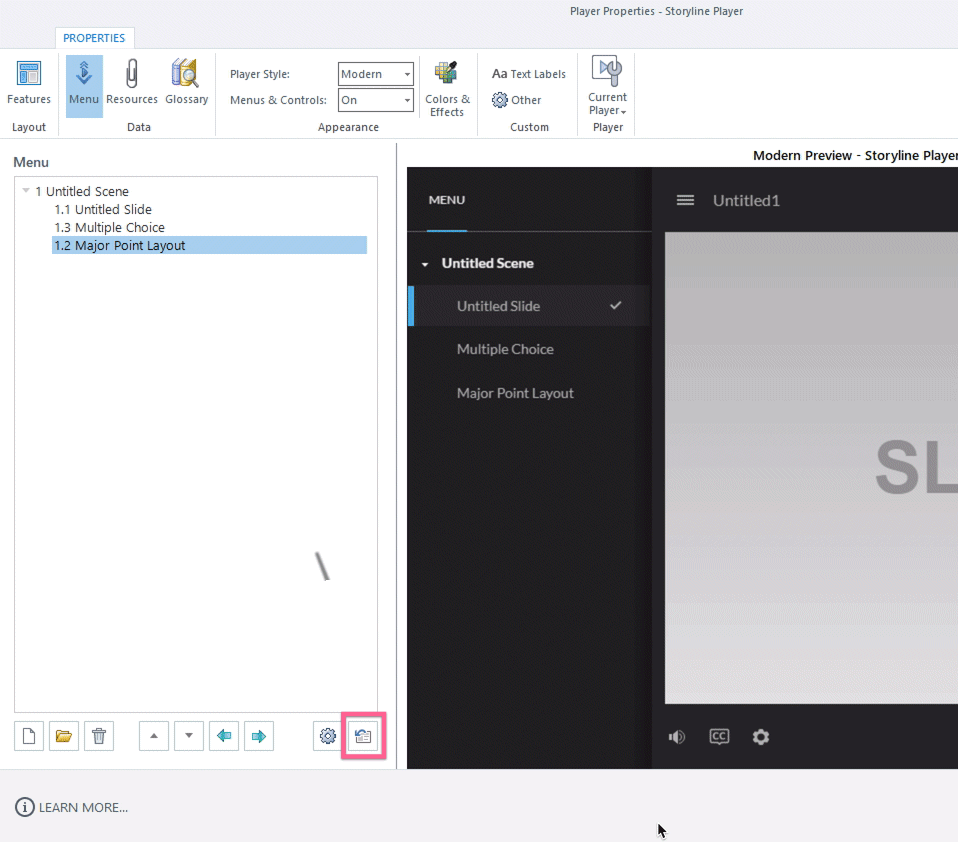Click insert from project folder icon
Image resolution: width=958 pixels, height=842 pixels.
click(64, 737)
